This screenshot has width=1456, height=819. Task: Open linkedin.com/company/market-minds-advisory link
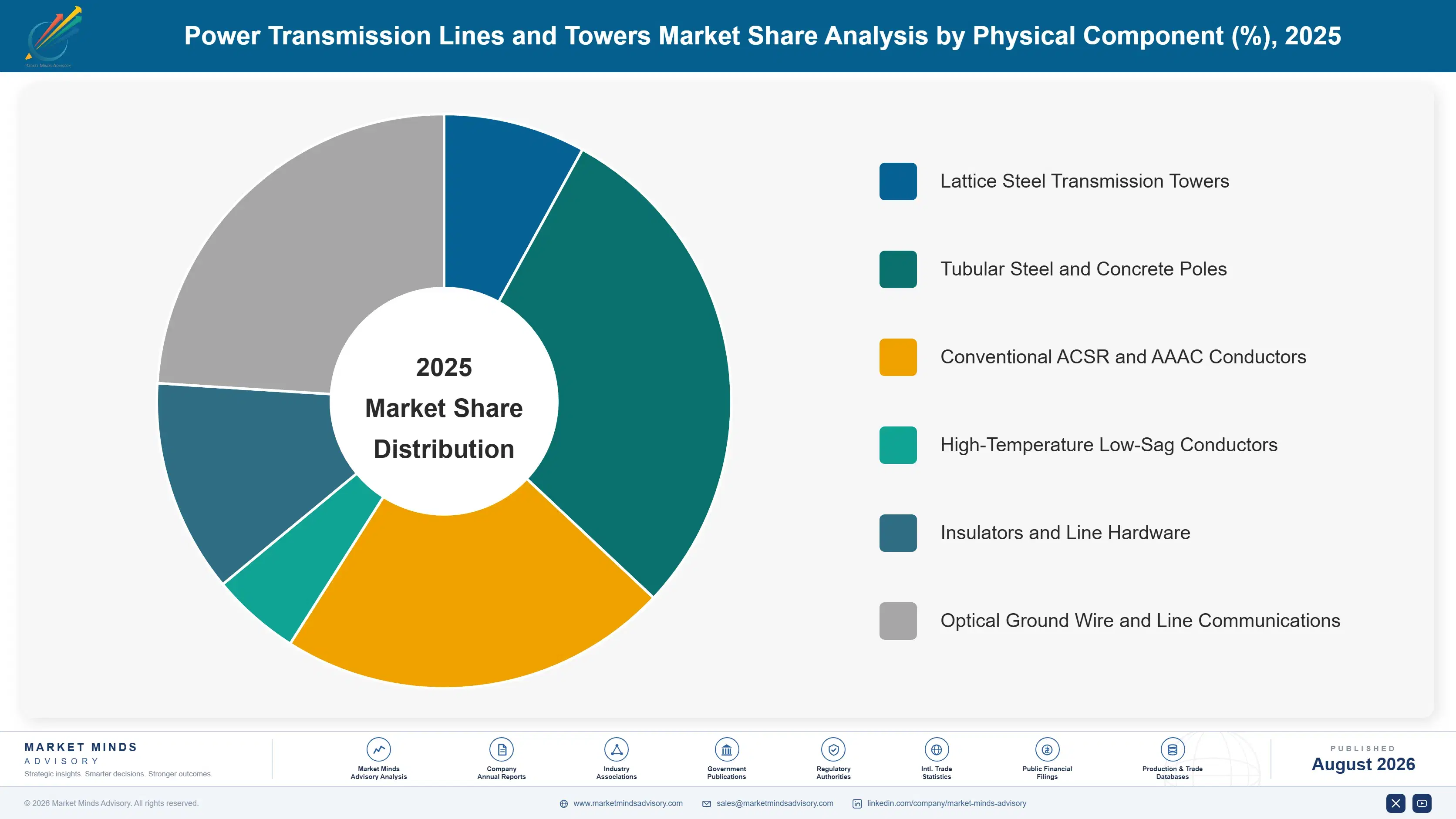[x=947, y=803]
